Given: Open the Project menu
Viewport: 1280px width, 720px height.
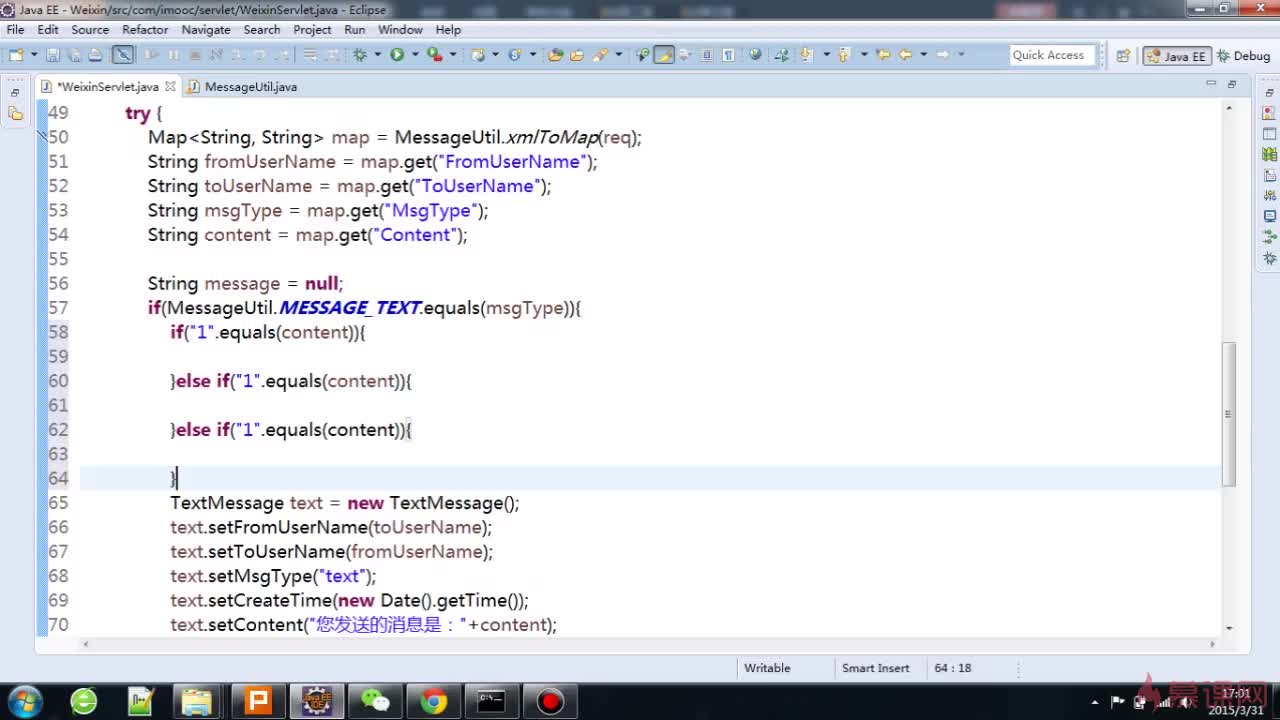Looking at the screenshot, I should click(312, 29).
